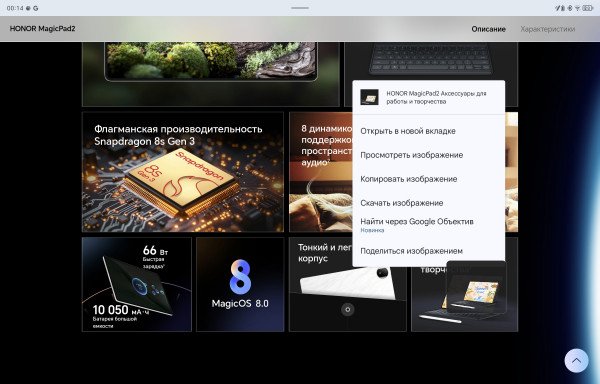Tap the circular play icon under thin body card
The width and height of the screenshot is (600, 384).
[347, 309]
